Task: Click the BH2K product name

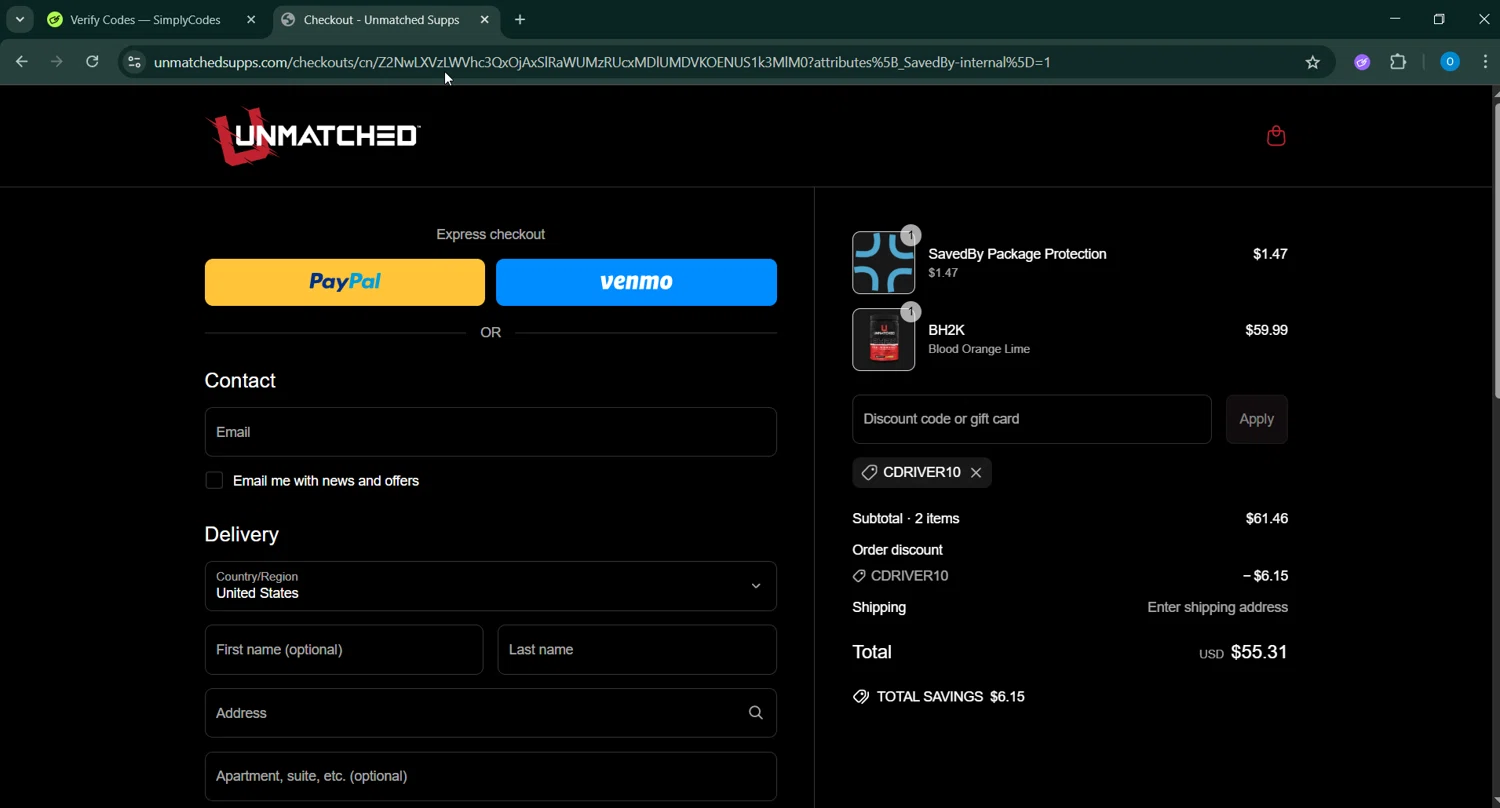Action: (946, 330)
